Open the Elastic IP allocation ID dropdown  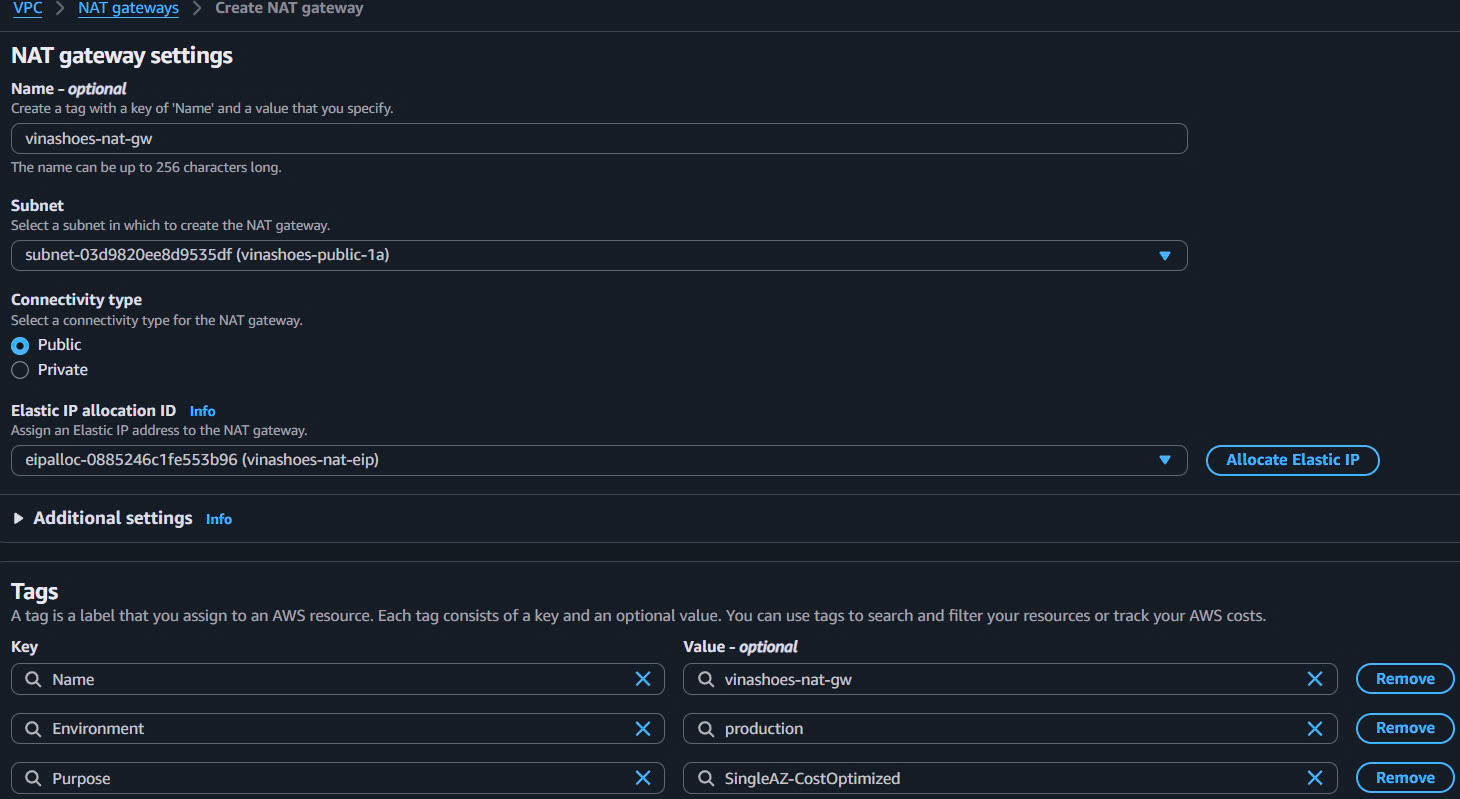(598, 460)
